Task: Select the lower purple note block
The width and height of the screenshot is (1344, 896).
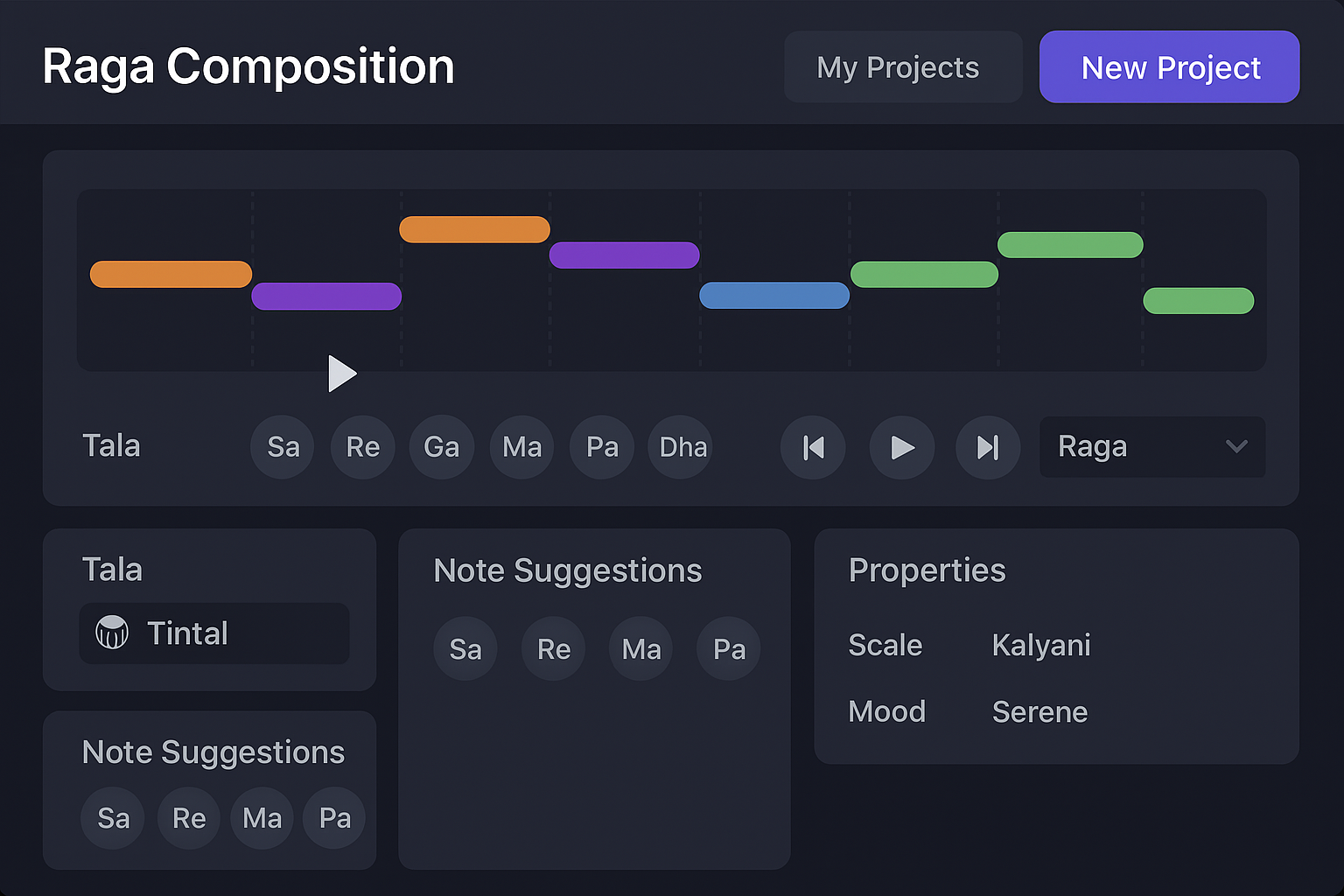Action: pyautogui.click(x=326, y=296)
